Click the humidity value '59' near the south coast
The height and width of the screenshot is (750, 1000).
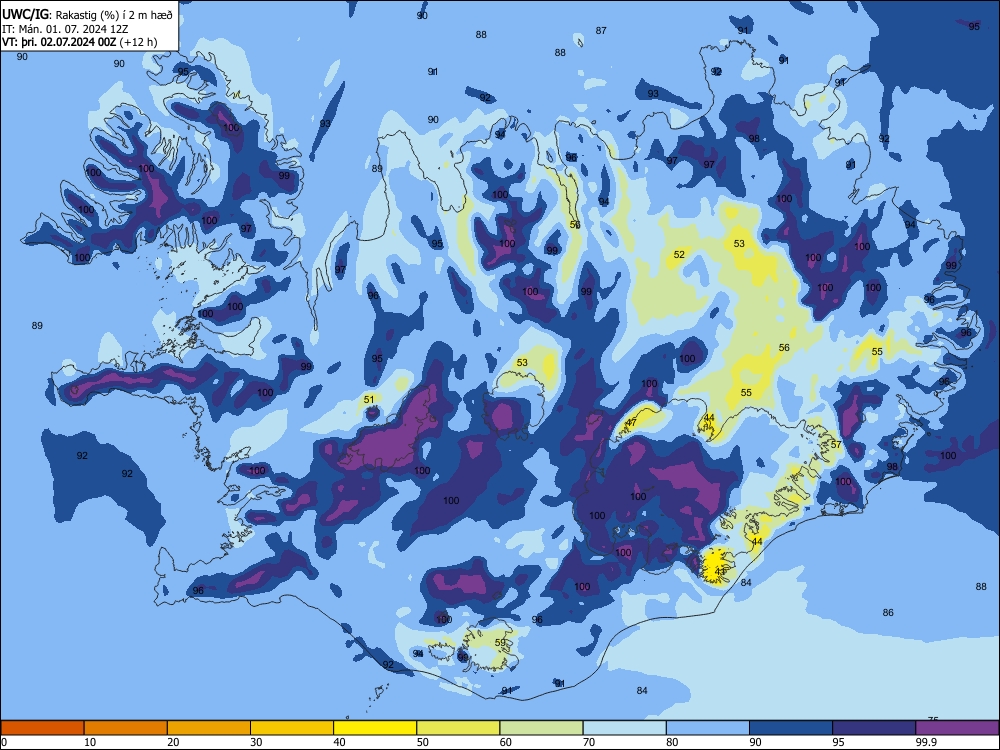click(x=501, y=643)
